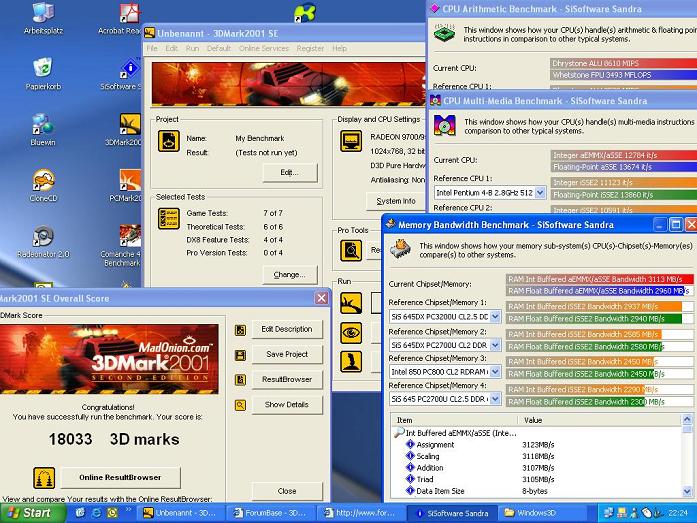
Task: Open the Help menu in 3DMark2001
Action: tap(340, 48)
